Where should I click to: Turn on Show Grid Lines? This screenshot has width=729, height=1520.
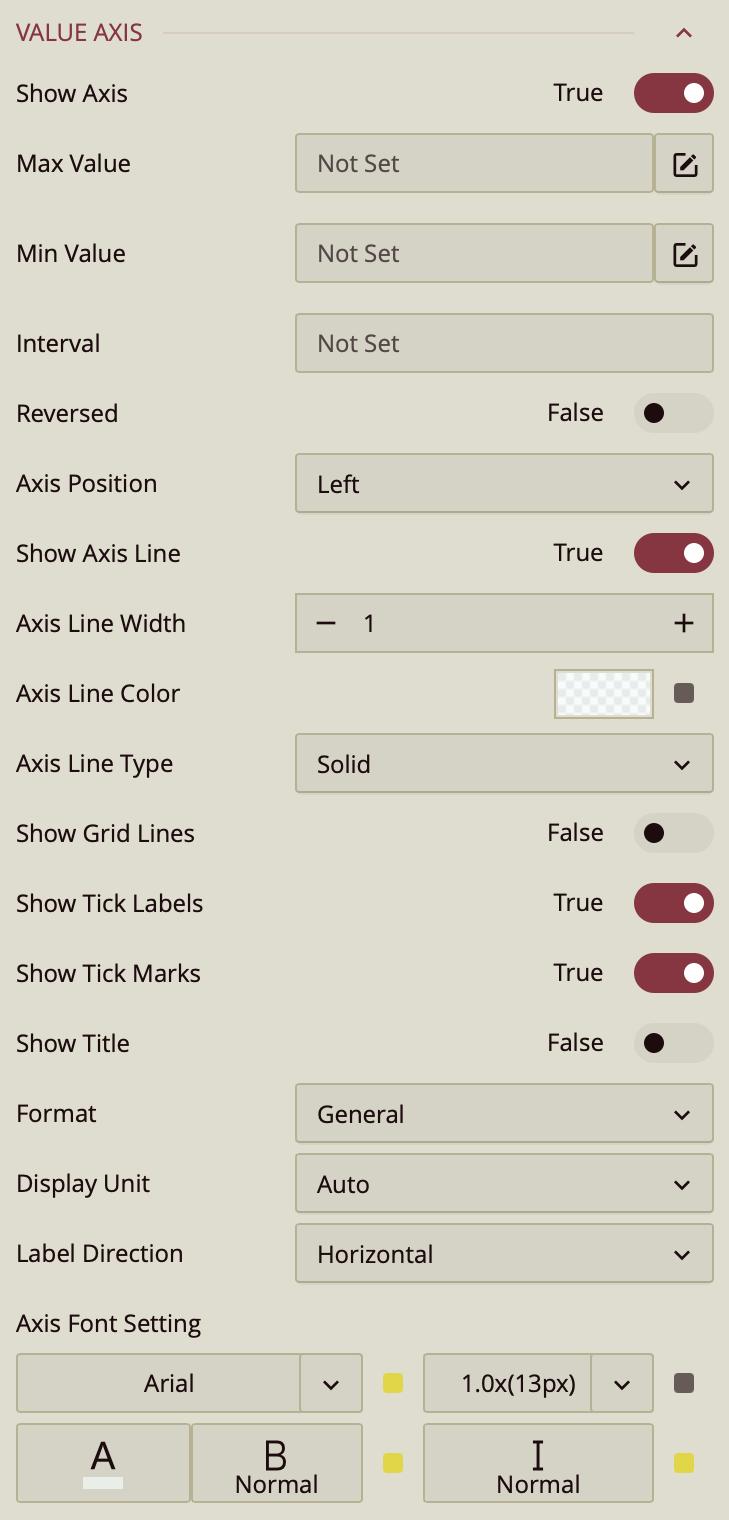tap(673, 833)
